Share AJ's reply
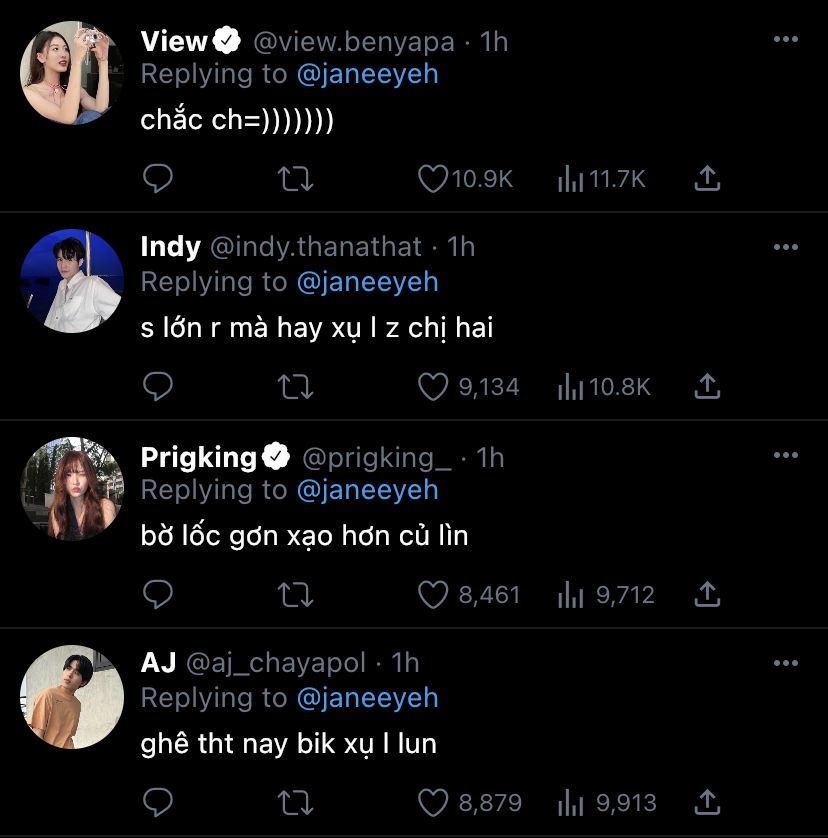Viewport: 828px width, 838px height. click(707, 802)
